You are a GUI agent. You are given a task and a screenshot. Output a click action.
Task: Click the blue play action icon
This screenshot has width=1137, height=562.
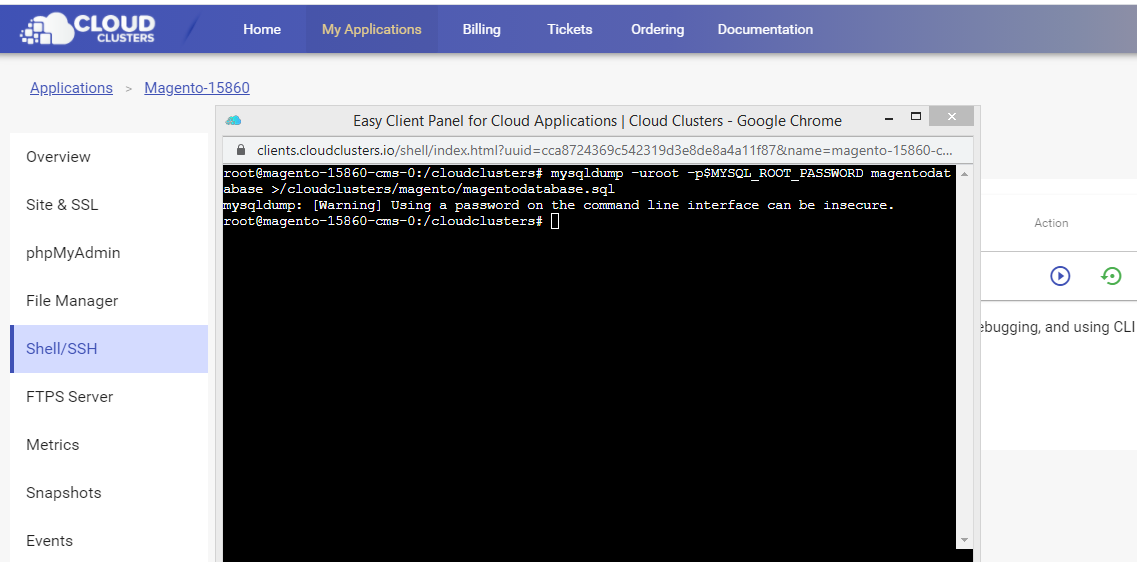(x=1060, y=275)
